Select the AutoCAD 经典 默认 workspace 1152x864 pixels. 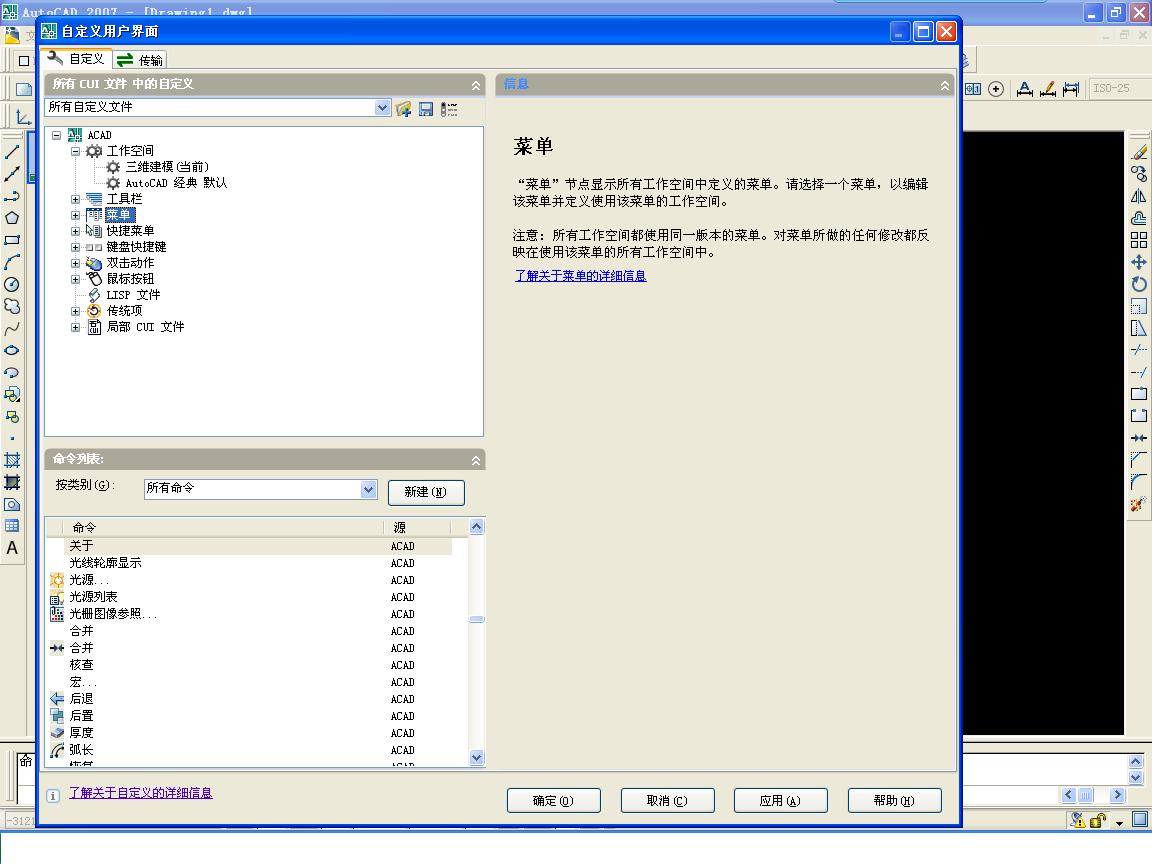point(176,183)
